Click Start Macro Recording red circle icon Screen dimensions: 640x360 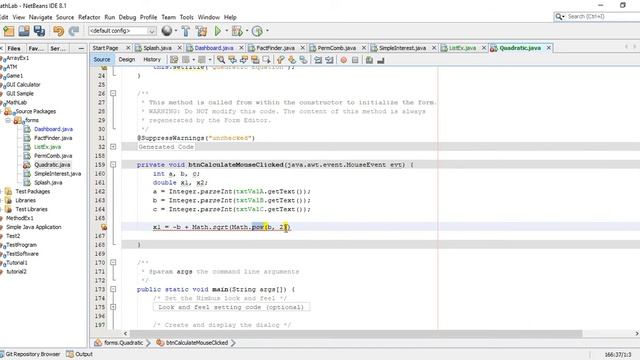344,60
